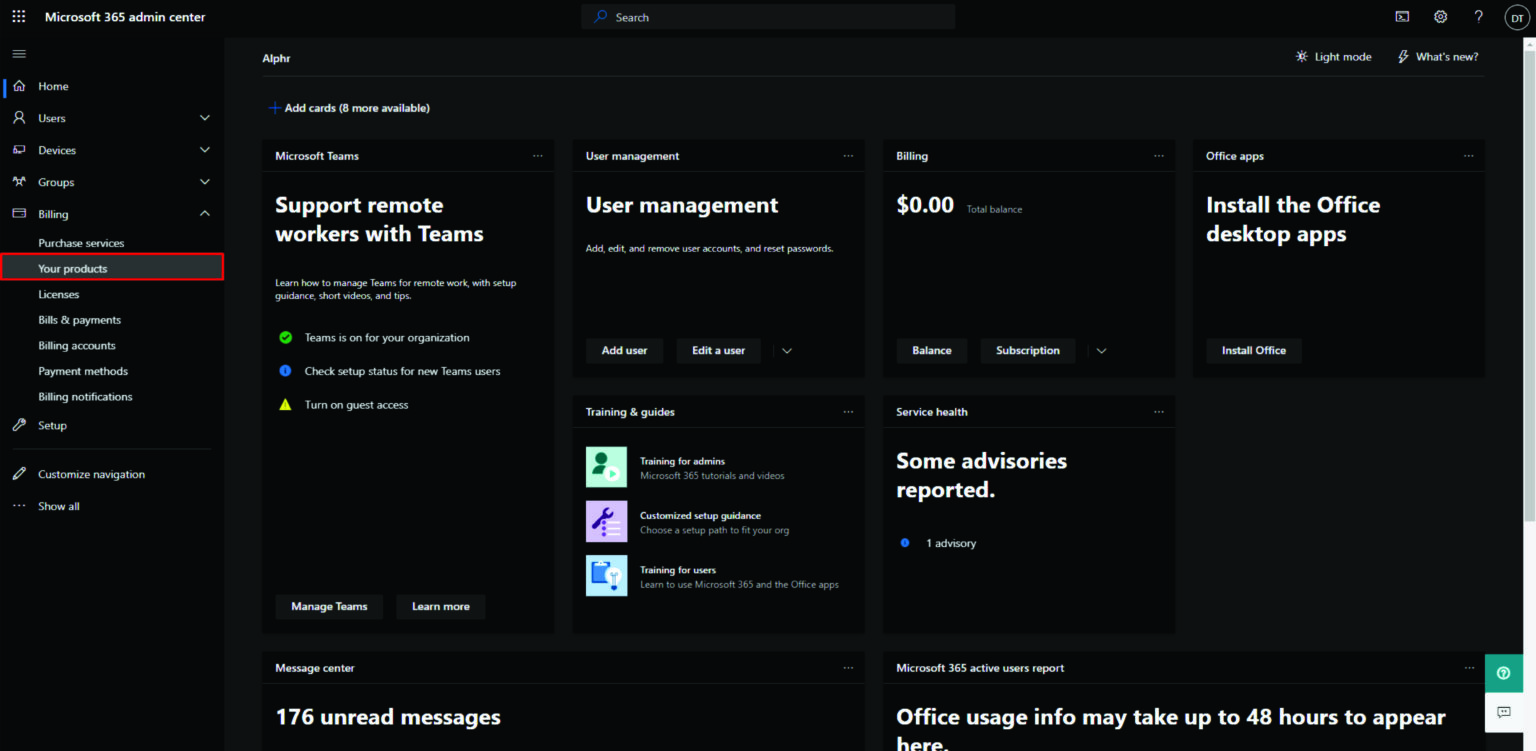Image resolution: width=1536 pixels, height=751 pixels.
Task: Open Office apps card options menu
Action: tap(1469, 156)
